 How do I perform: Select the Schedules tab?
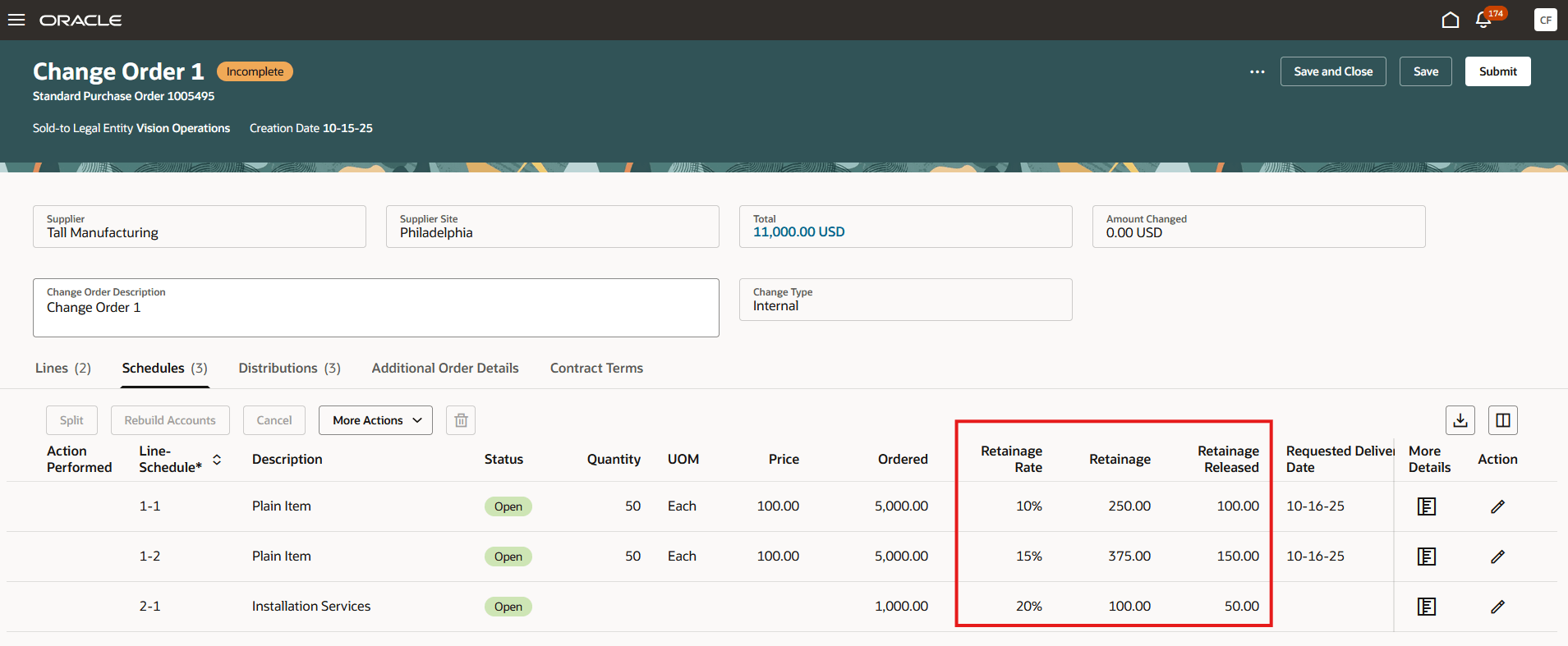tap(165, 368)
